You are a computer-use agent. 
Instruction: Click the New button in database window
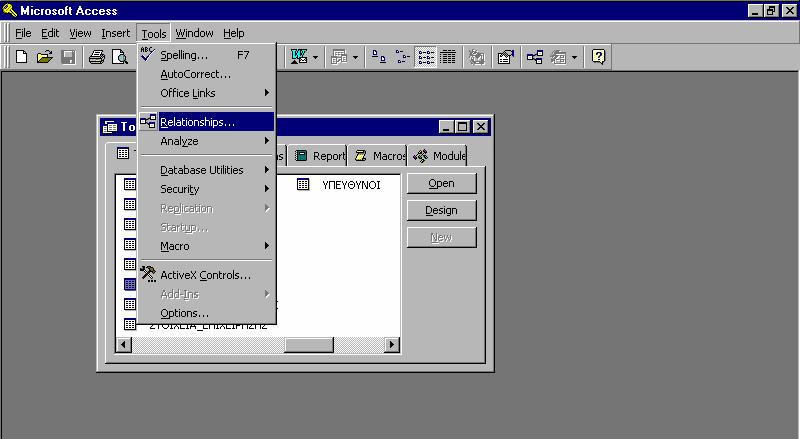[x=441, y=237]
